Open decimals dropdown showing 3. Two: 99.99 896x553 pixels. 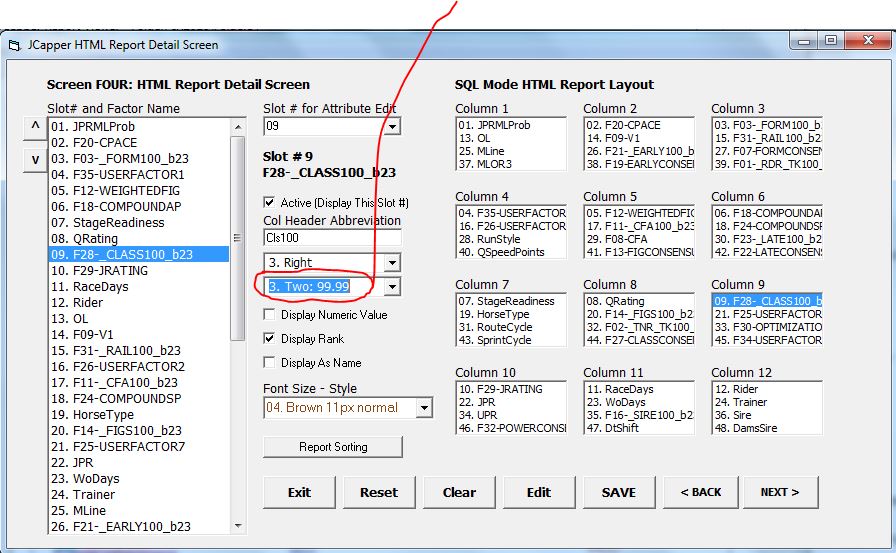coord(392,287)
